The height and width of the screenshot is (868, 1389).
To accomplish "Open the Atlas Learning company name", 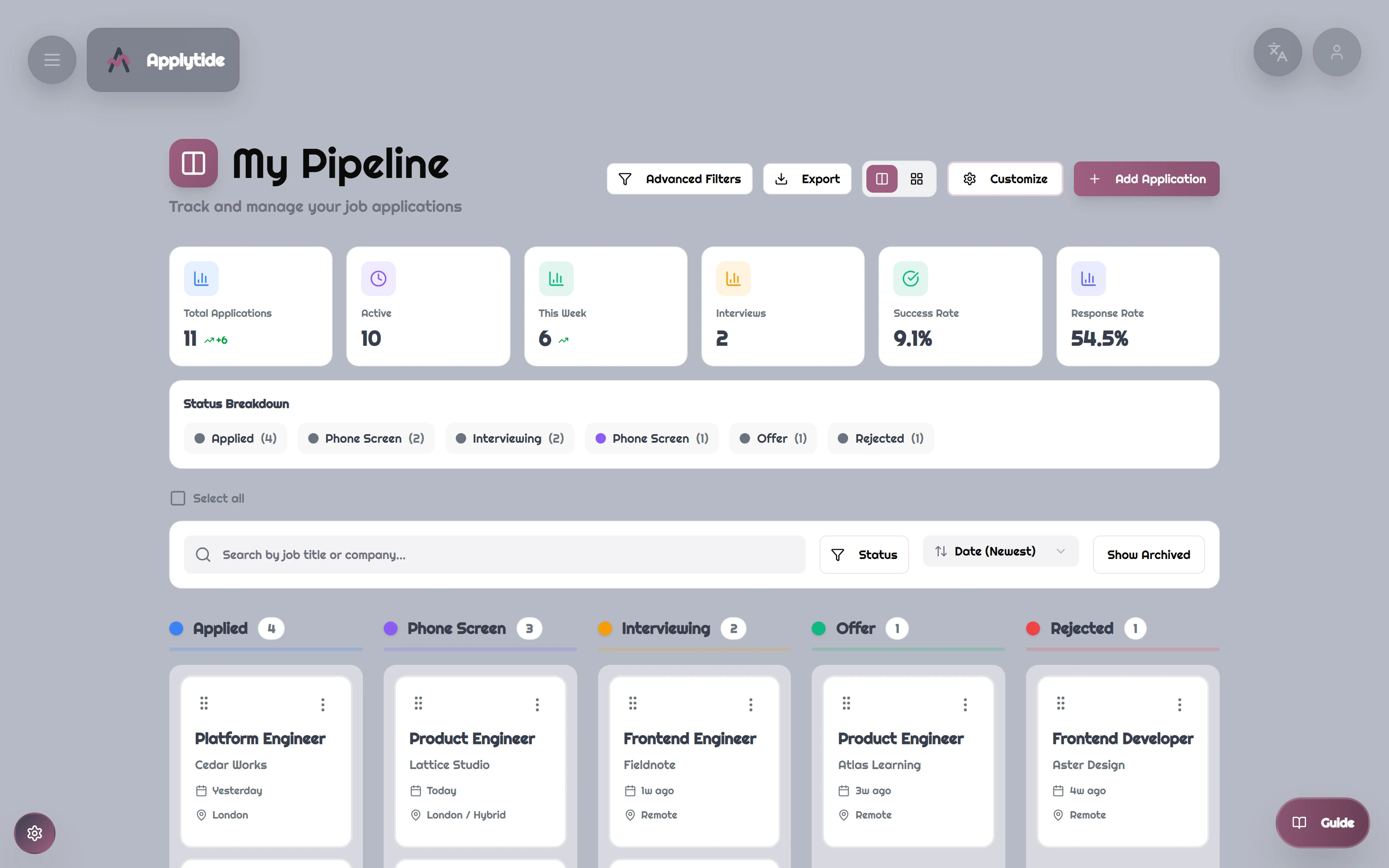I will click(879, 765).
